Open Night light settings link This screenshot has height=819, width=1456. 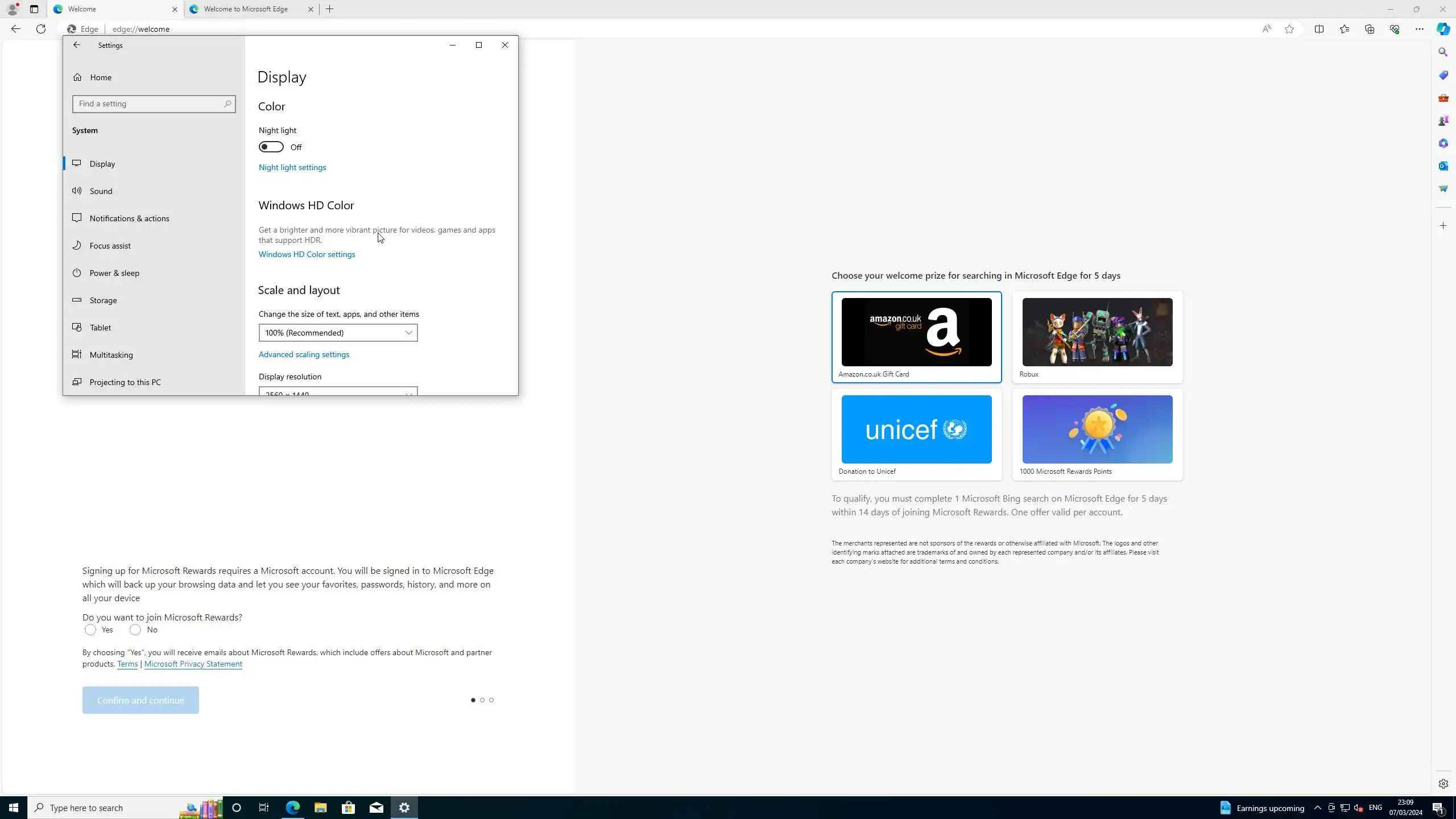(292, 167)
